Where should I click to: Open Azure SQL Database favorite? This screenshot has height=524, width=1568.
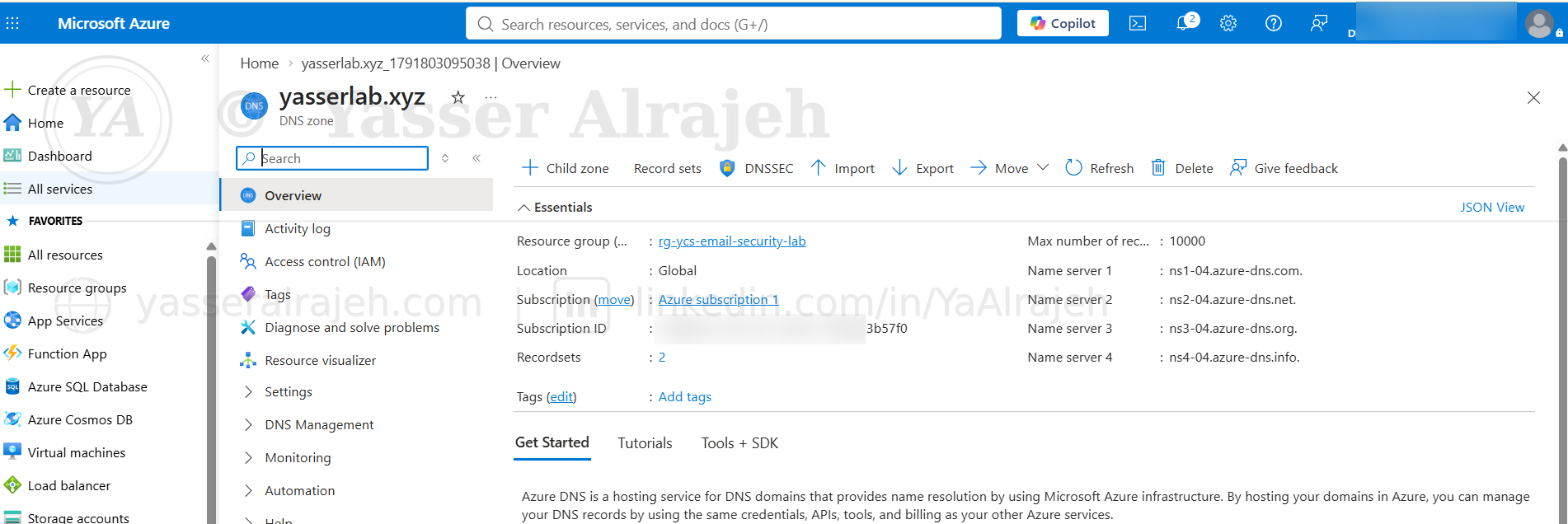coord(76,386)
